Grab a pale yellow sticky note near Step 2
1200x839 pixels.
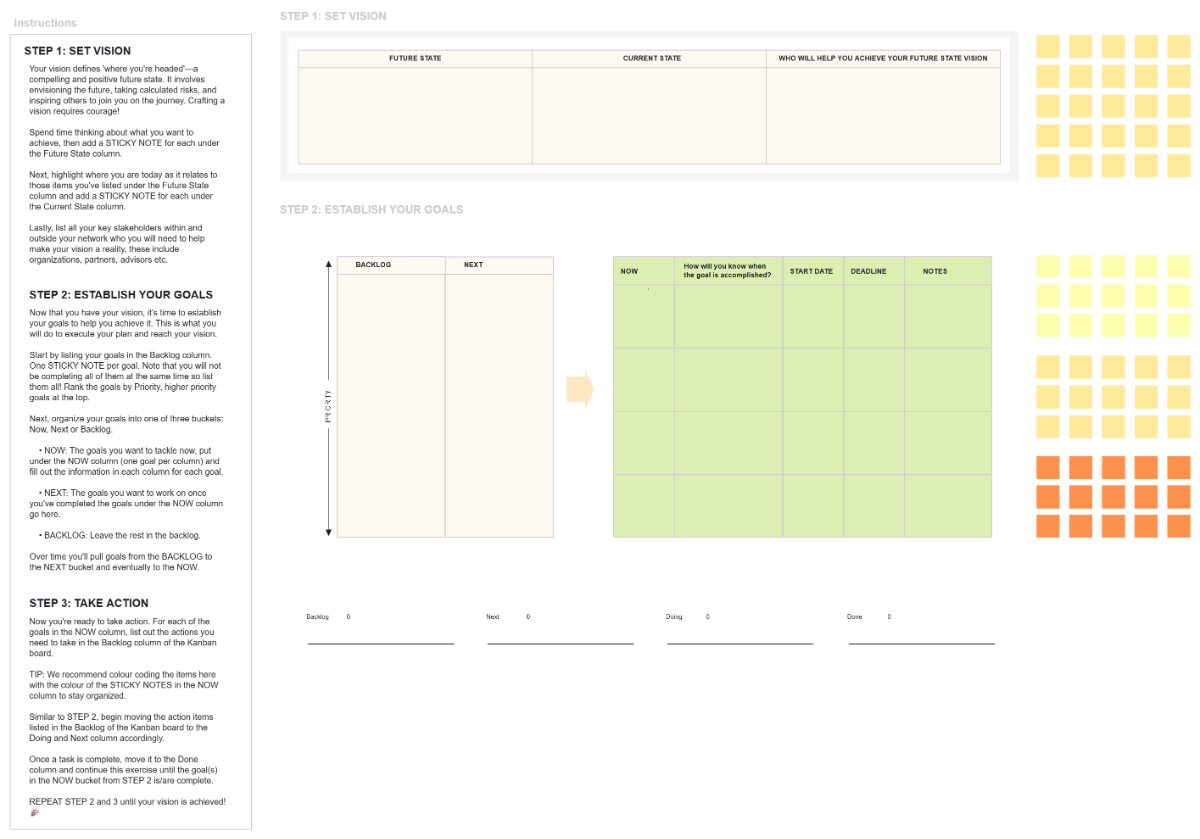pyautogui.click(x=1080, y=295)
